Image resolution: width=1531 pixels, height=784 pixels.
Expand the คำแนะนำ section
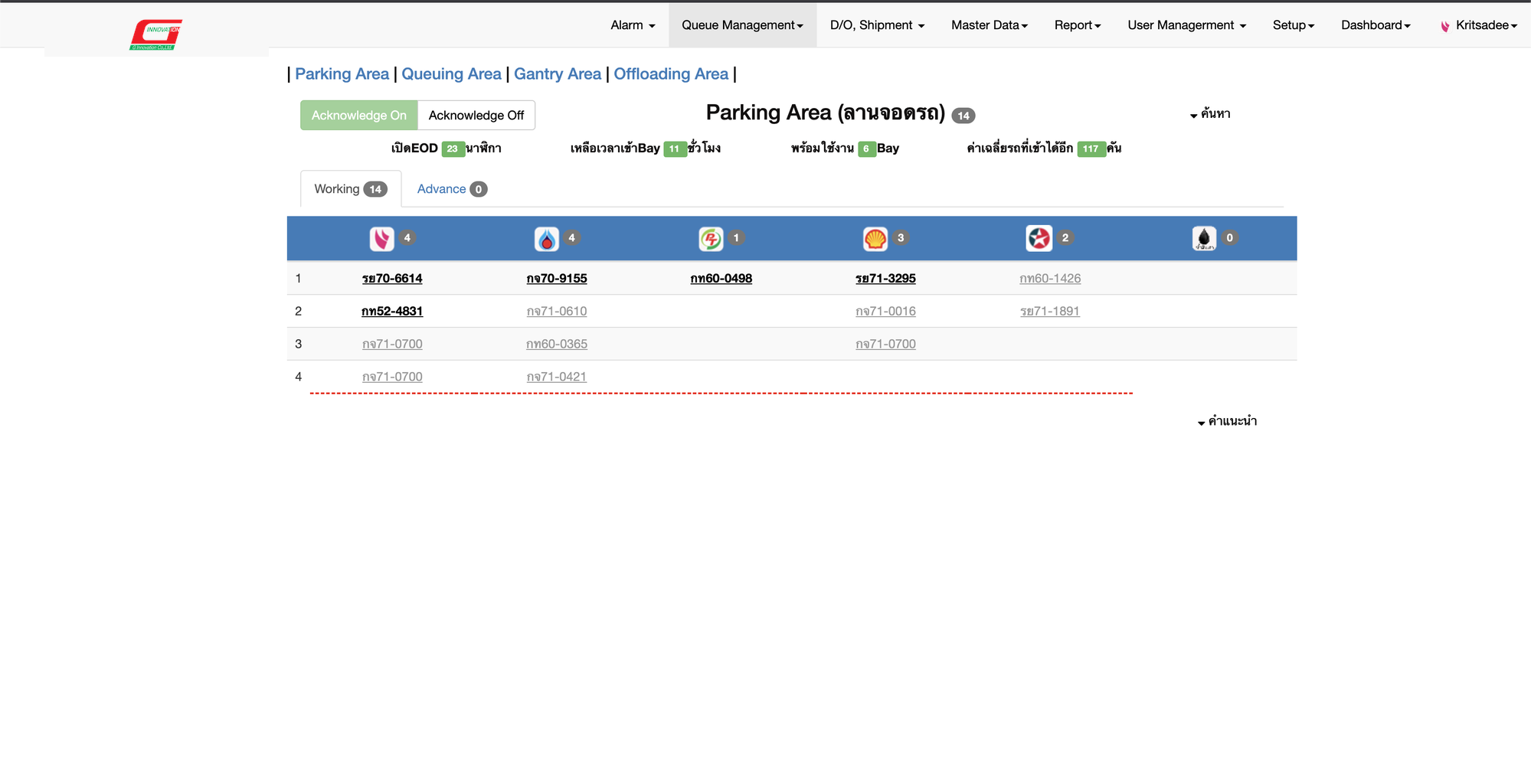coord(1227,421)
